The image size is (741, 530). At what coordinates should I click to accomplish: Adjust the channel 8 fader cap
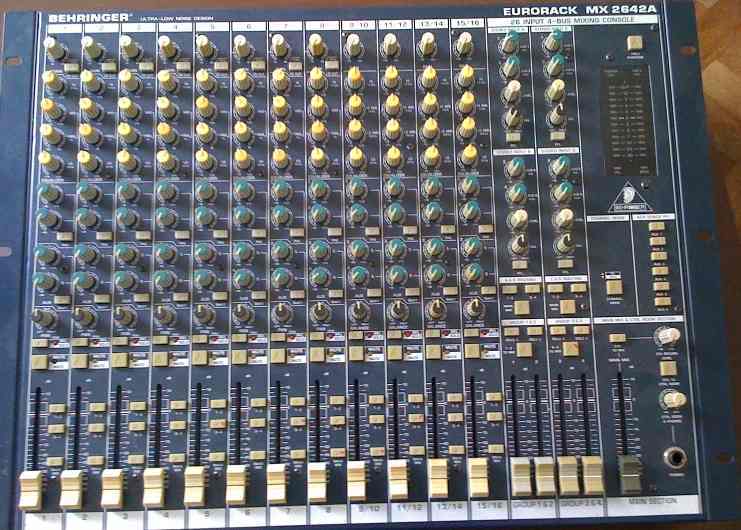pyautogui.click(x=317, y=482)
